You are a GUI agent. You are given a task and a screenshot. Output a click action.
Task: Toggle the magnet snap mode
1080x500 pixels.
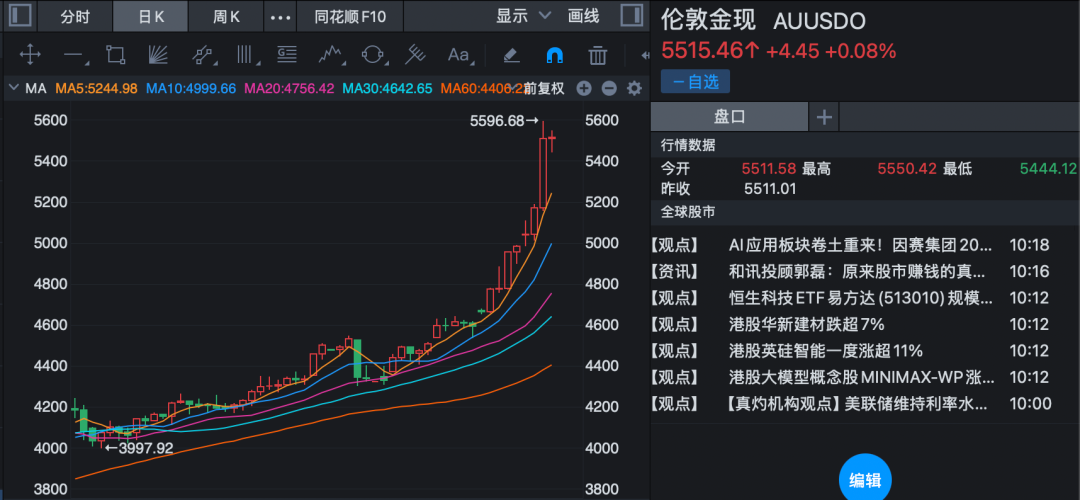(x=554, y=55)
